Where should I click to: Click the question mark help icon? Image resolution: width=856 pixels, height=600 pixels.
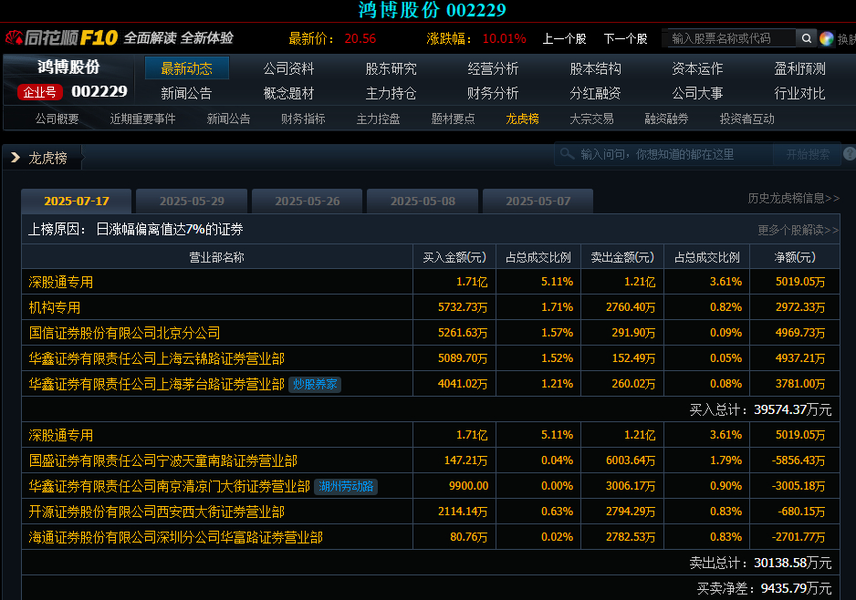849,154
